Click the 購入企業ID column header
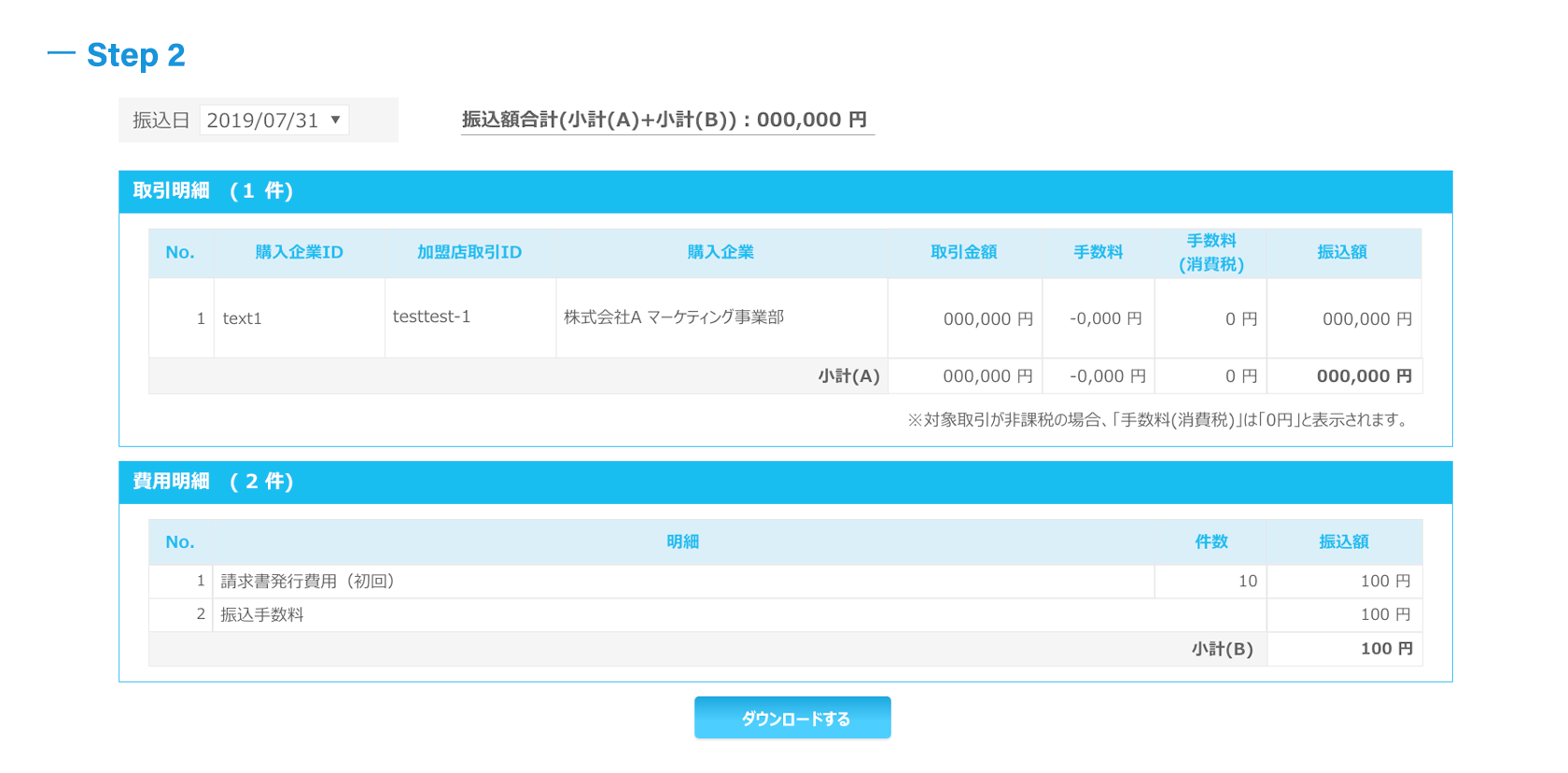1568x773 pixels. (x=300, y=252)
